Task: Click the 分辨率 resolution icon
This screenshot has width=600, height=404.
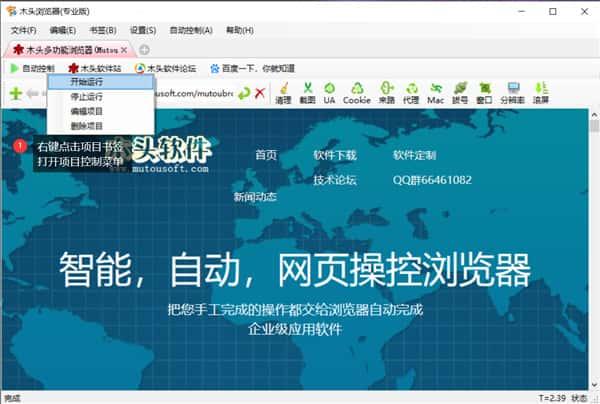Action: 512,92
